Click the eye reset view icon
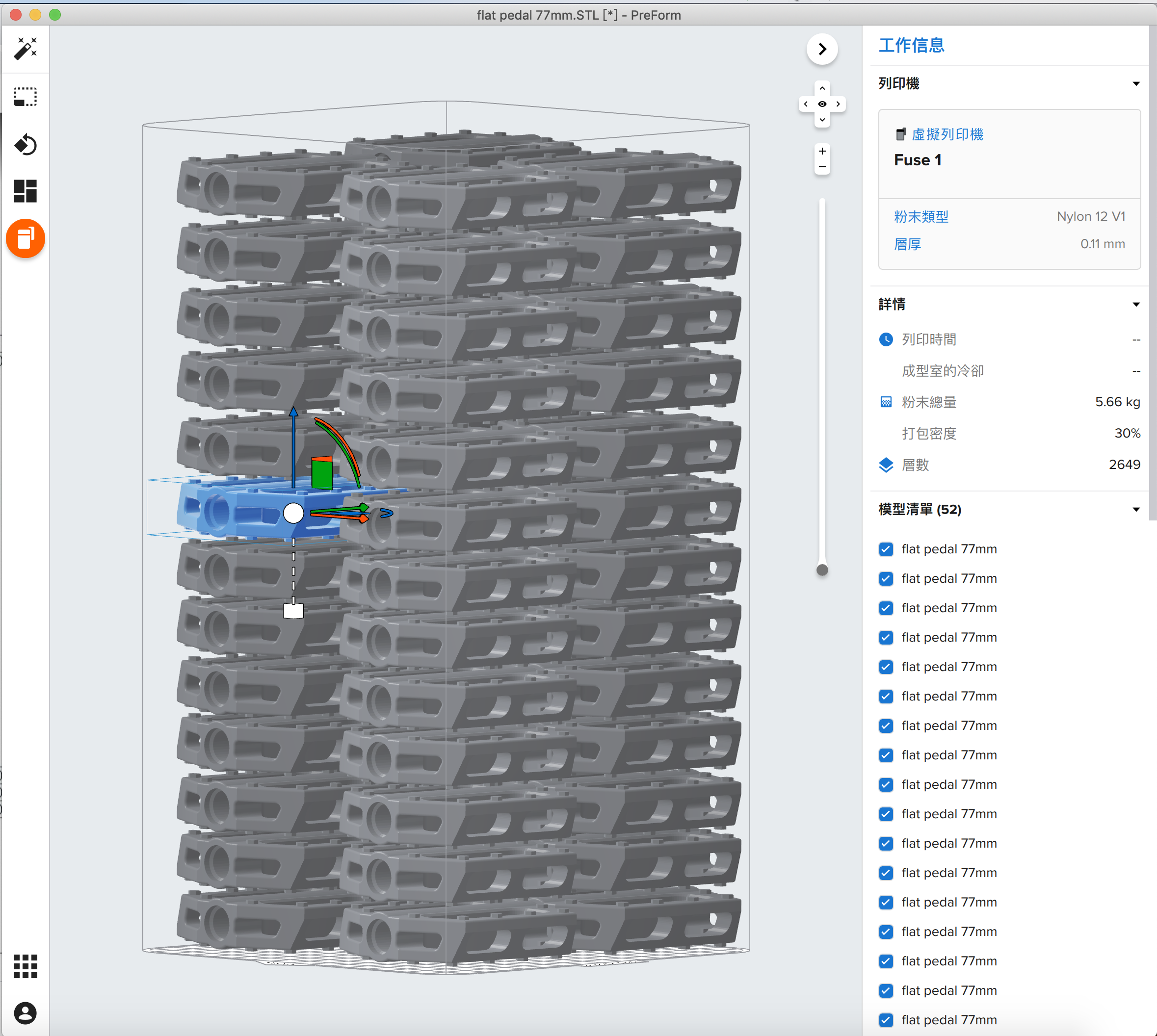 point(822,104)
